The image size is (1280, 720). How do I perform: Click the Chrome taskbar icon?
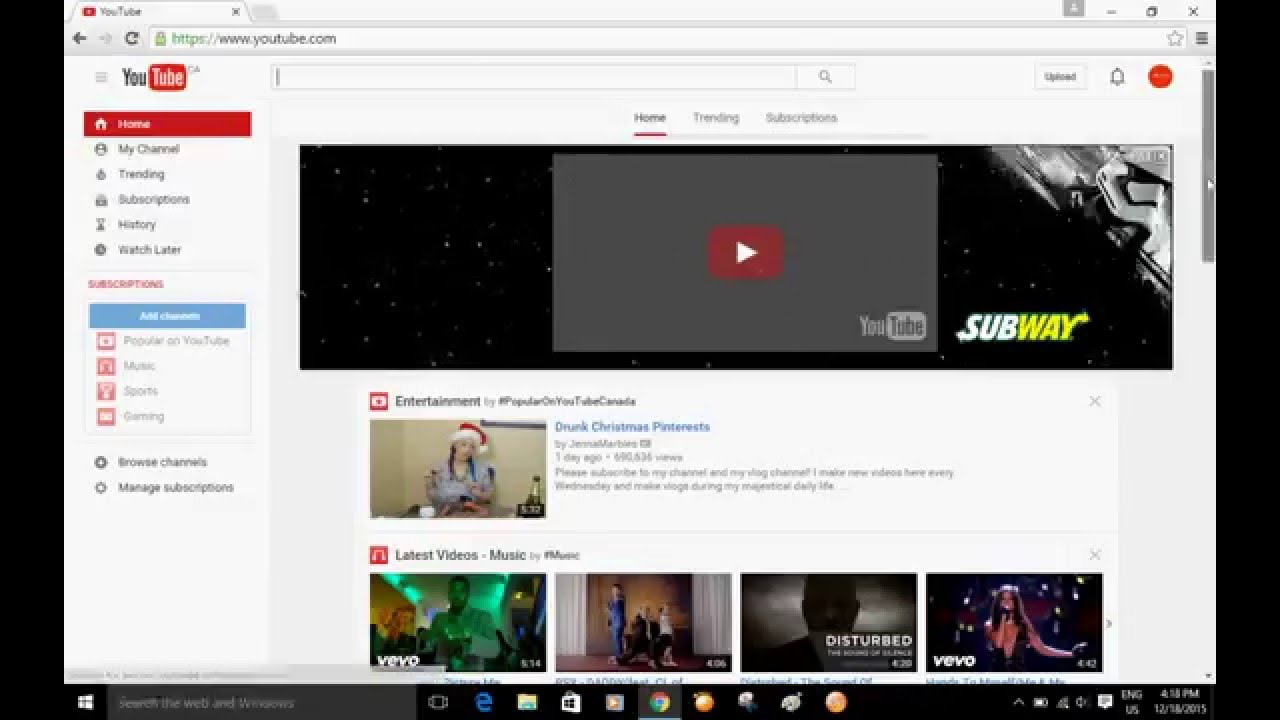[x=659, y=702]
